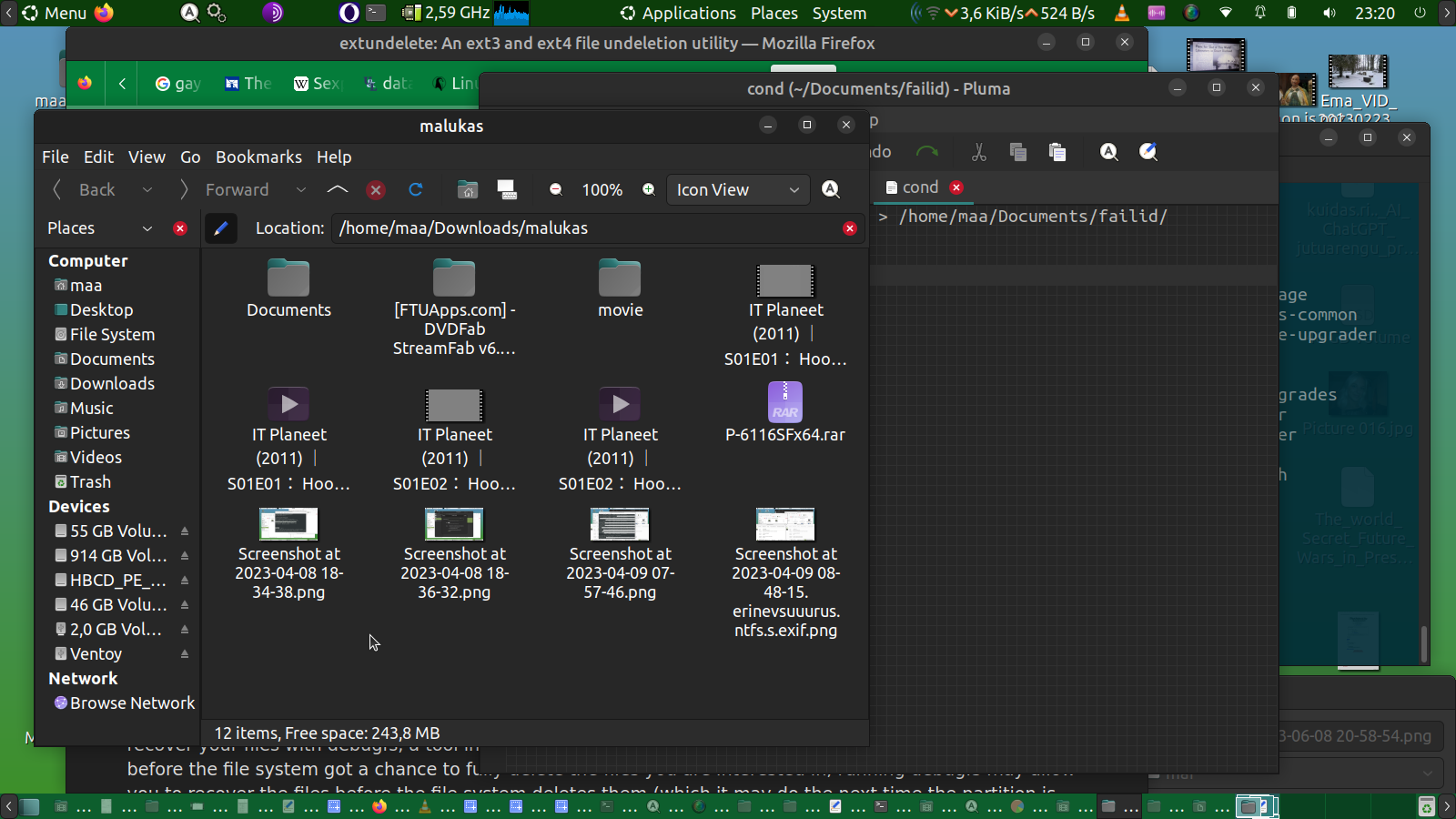1456x819 pixels.
Task: Go up to the parent folder
Action: coord(337,189)
